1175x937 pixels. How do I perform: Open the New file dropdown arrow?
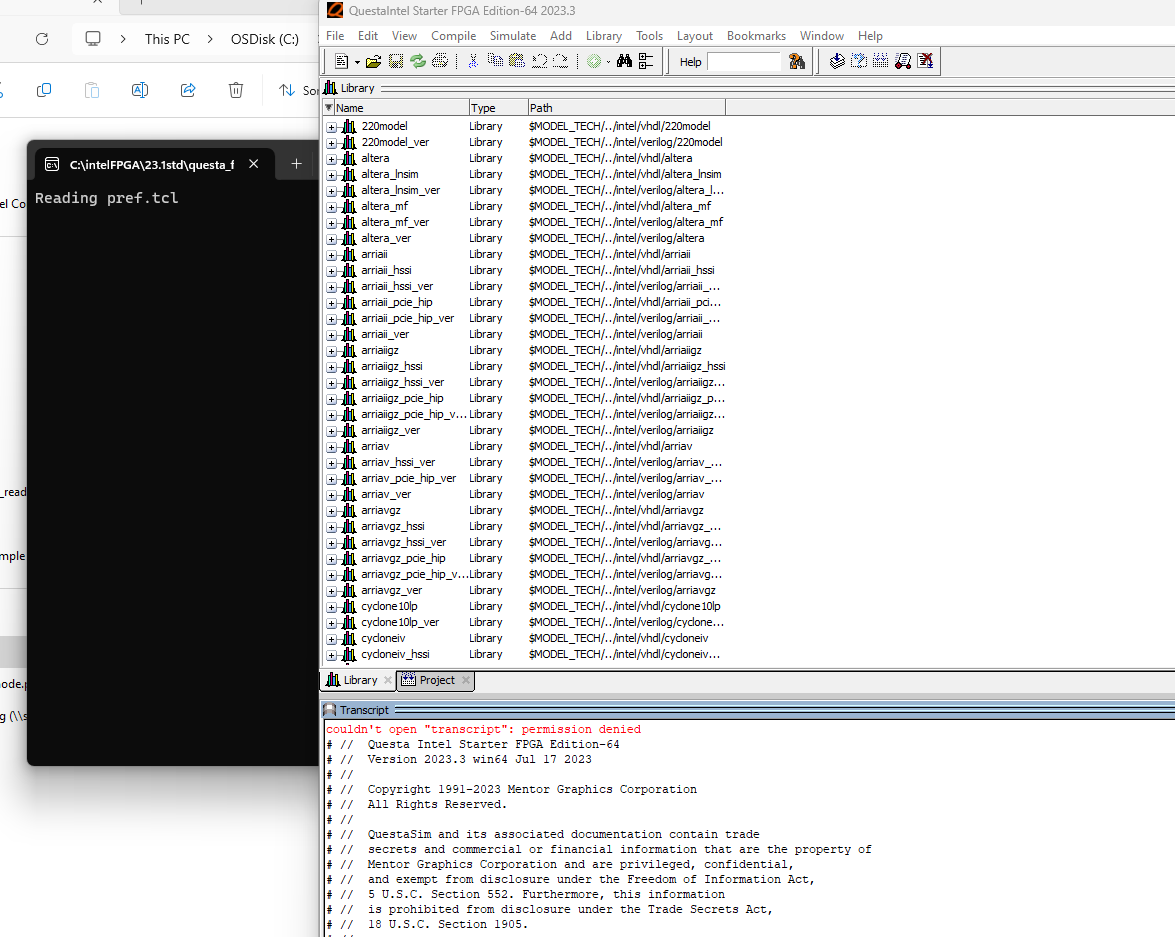pos(356,62)
